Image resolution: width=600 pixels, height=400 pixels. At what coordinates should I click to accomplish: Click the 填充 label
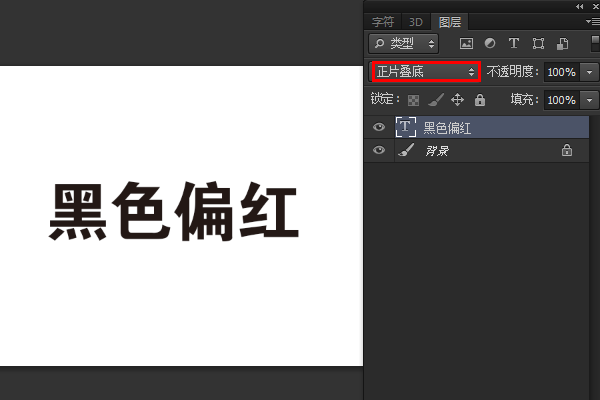(524, 100)
